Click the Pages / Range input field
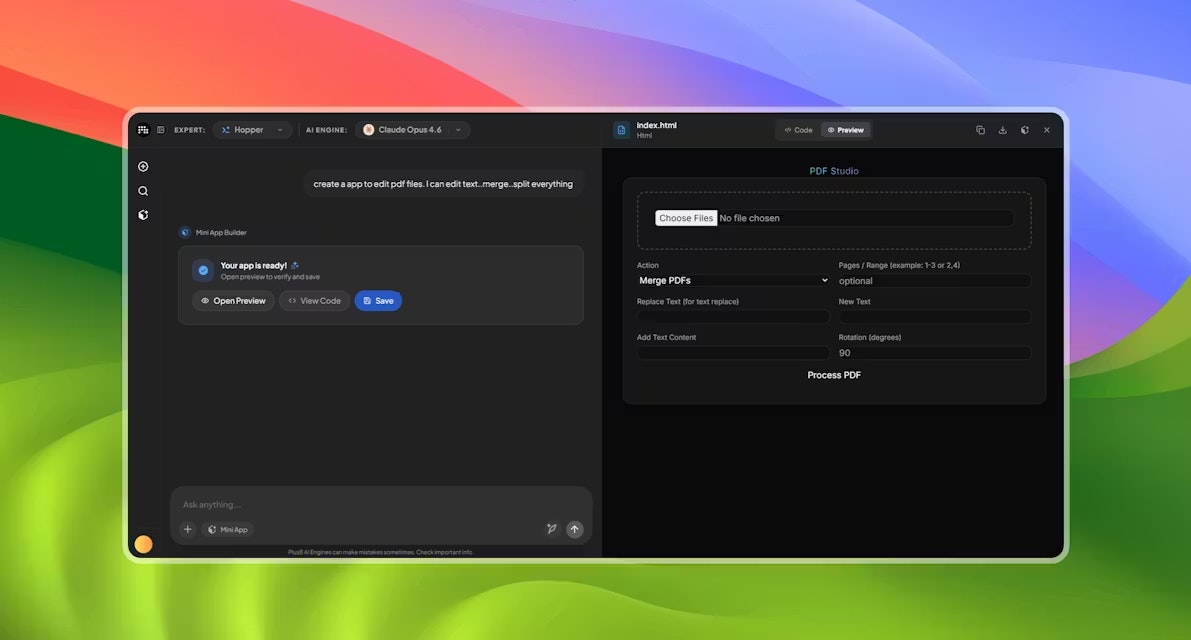 click(934, 281)
